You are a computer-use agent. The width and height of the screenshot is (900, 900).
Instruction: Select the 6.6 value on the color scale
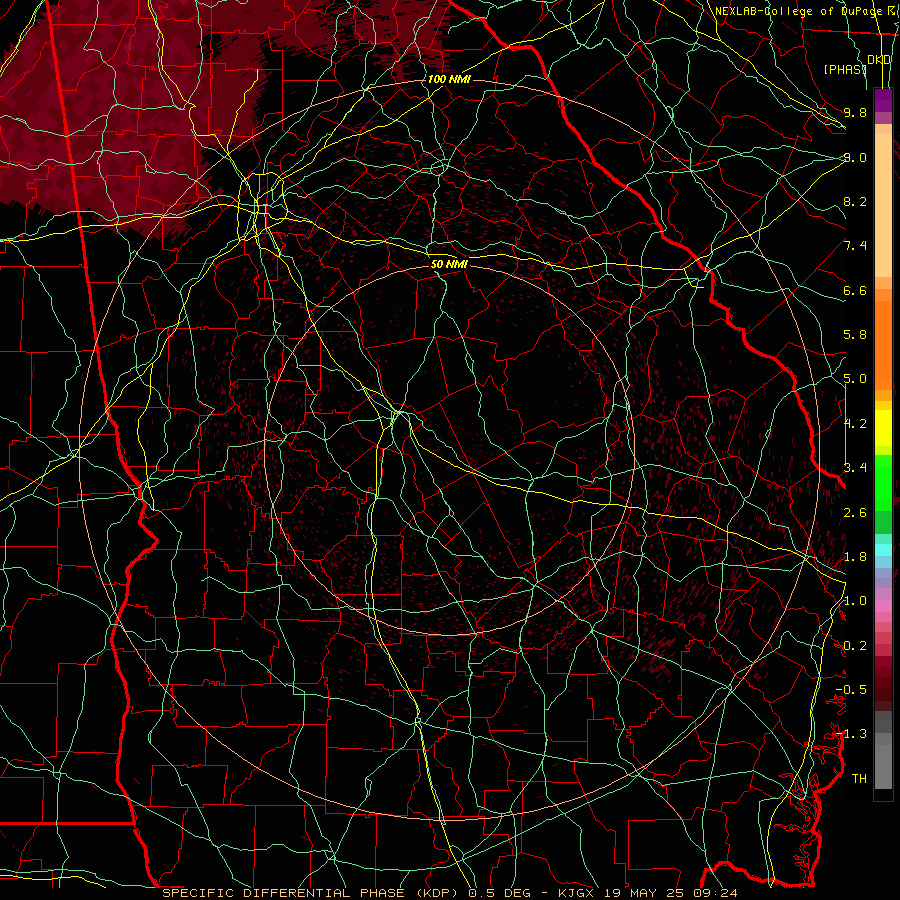[x=855, y=290]
